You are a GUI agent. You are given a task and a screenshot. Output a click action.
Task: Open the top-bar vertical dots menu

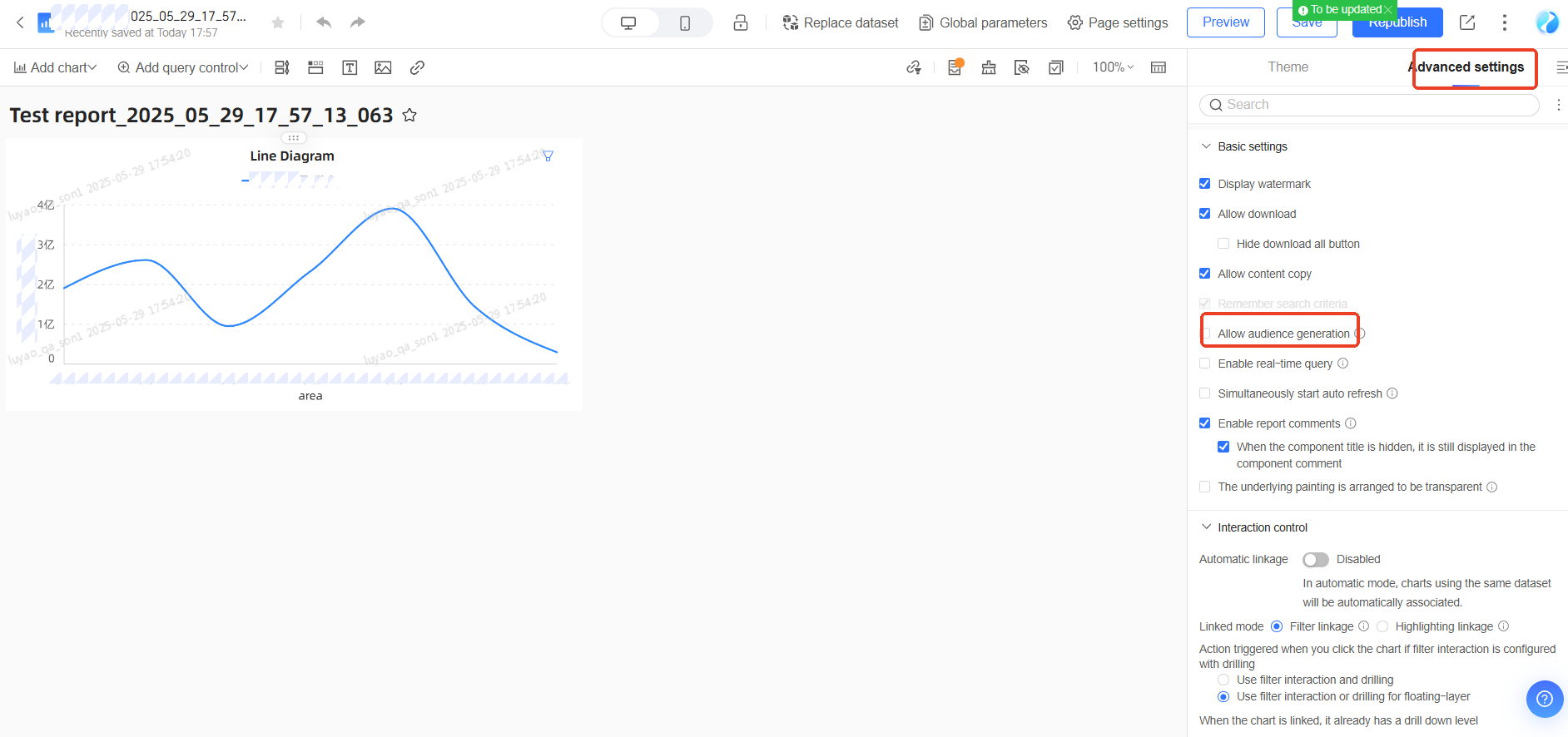pos(1504,22)
